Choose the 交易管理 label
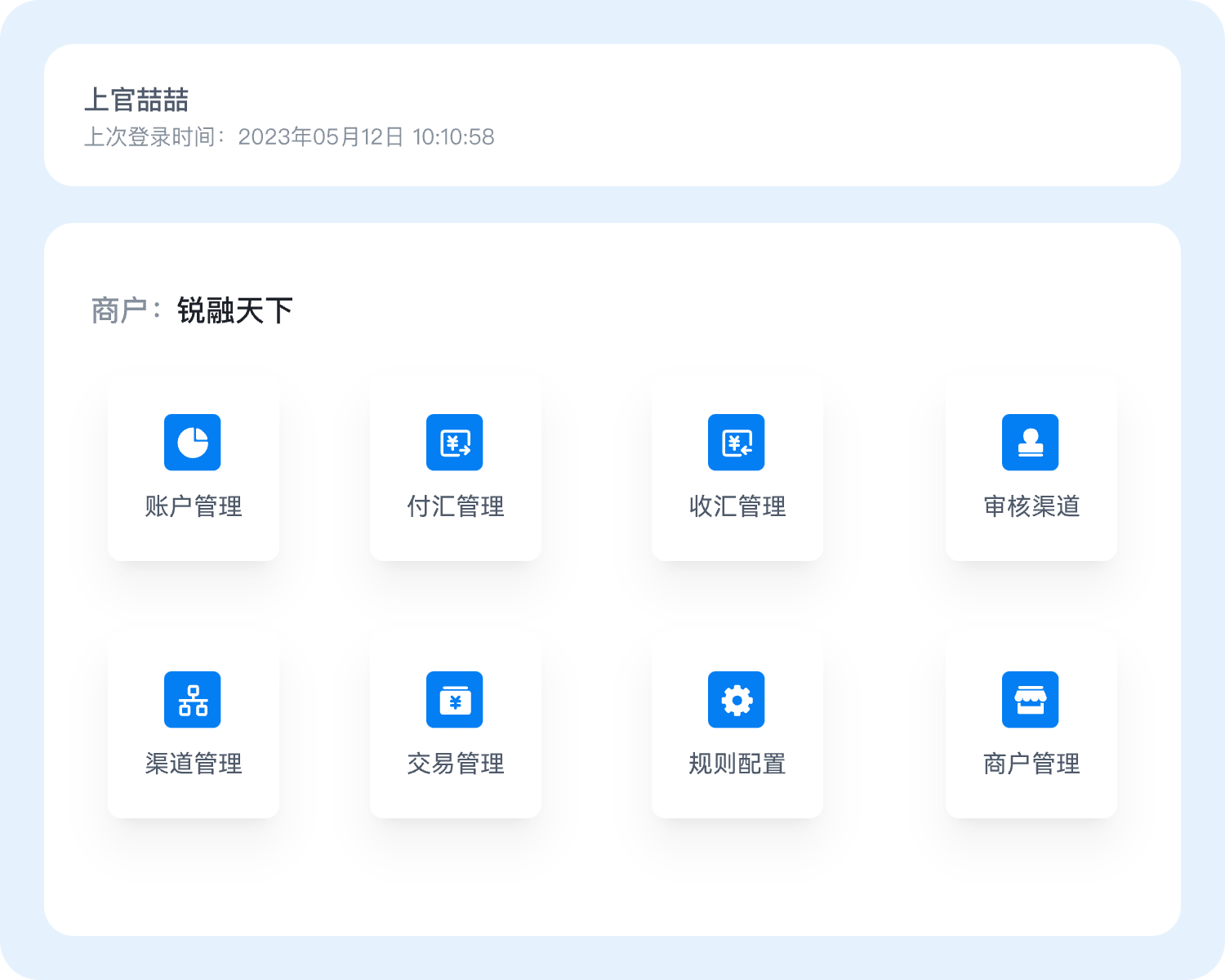 456,764
